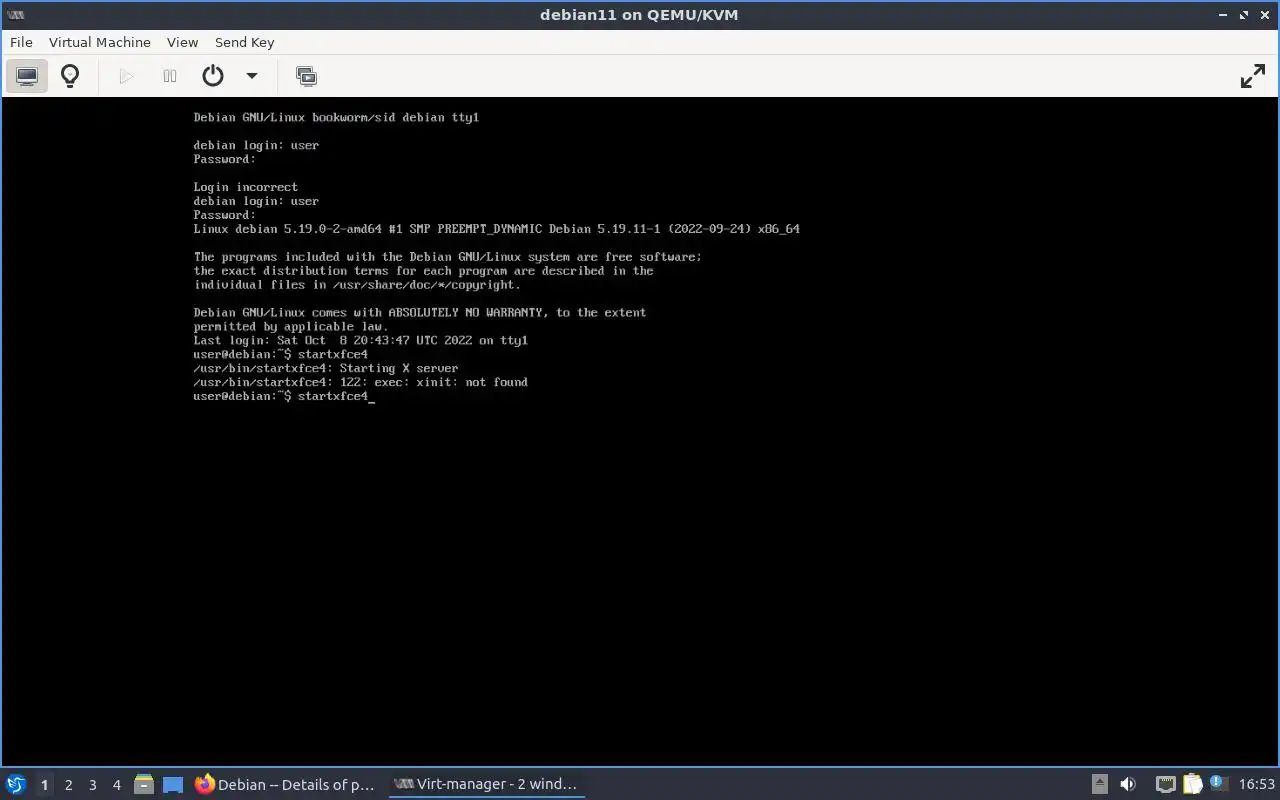Screen dimensions: 1280x800
Task: Open the notification tray icon next to the clock
Action: (x=1218, y=784)
